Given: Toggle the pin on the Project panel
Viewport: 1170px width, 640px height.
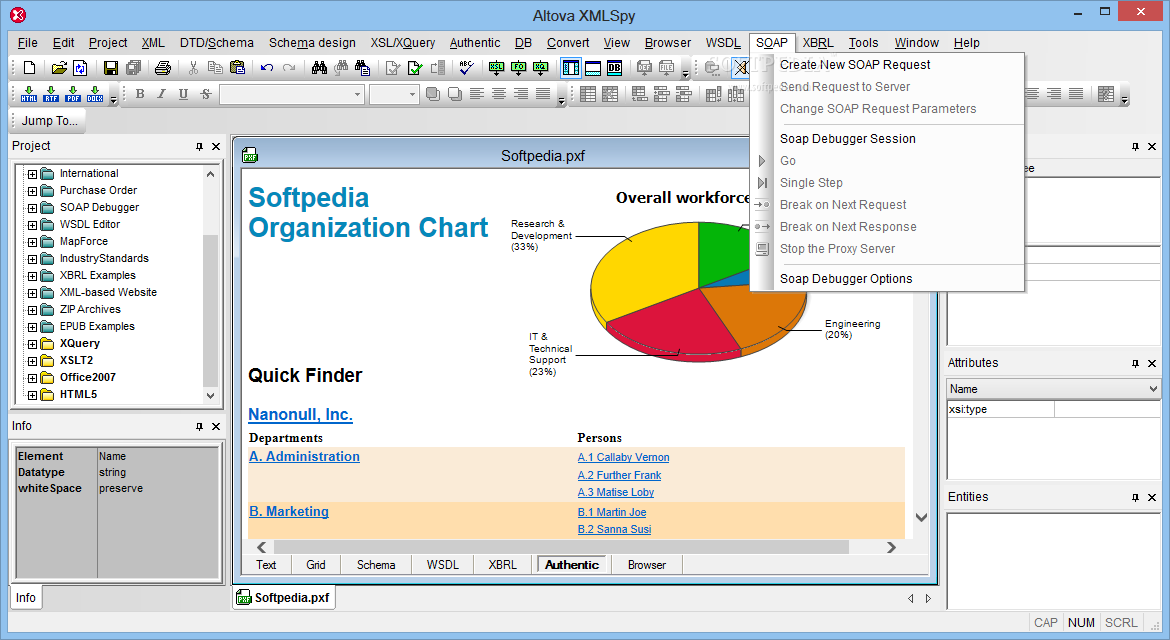Looking at the screenshot, I should pyautogui.click(x=199, y=146).
